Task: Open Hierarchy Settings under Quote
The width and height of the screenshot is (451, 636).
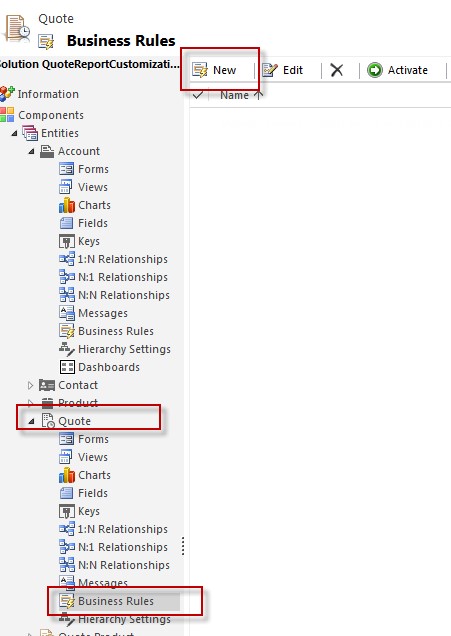Action: (115, 619)
